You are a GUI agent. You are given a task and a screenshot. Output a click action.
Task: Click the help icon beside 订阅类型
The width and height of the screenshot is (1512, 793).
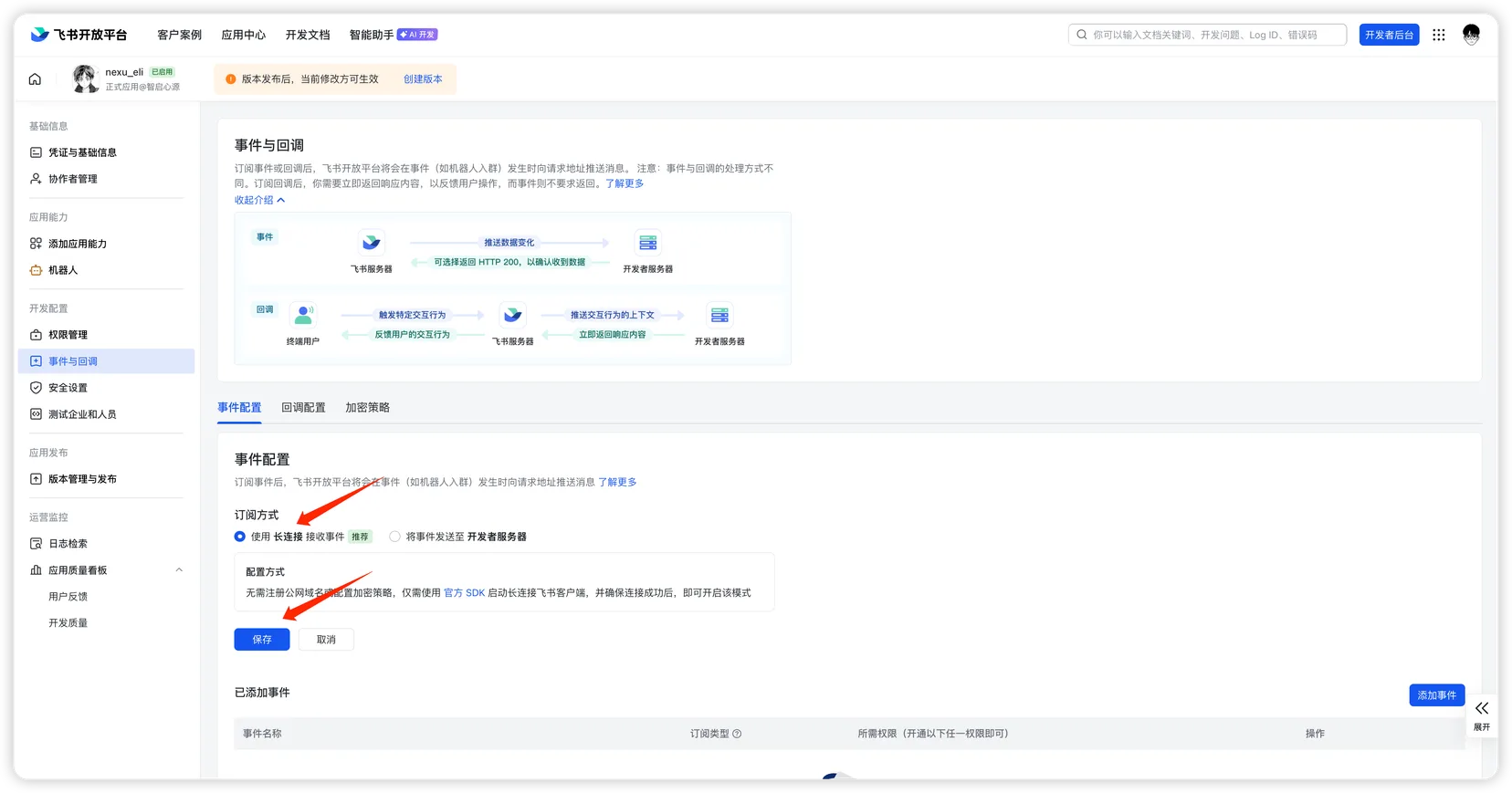click(737, 734)
